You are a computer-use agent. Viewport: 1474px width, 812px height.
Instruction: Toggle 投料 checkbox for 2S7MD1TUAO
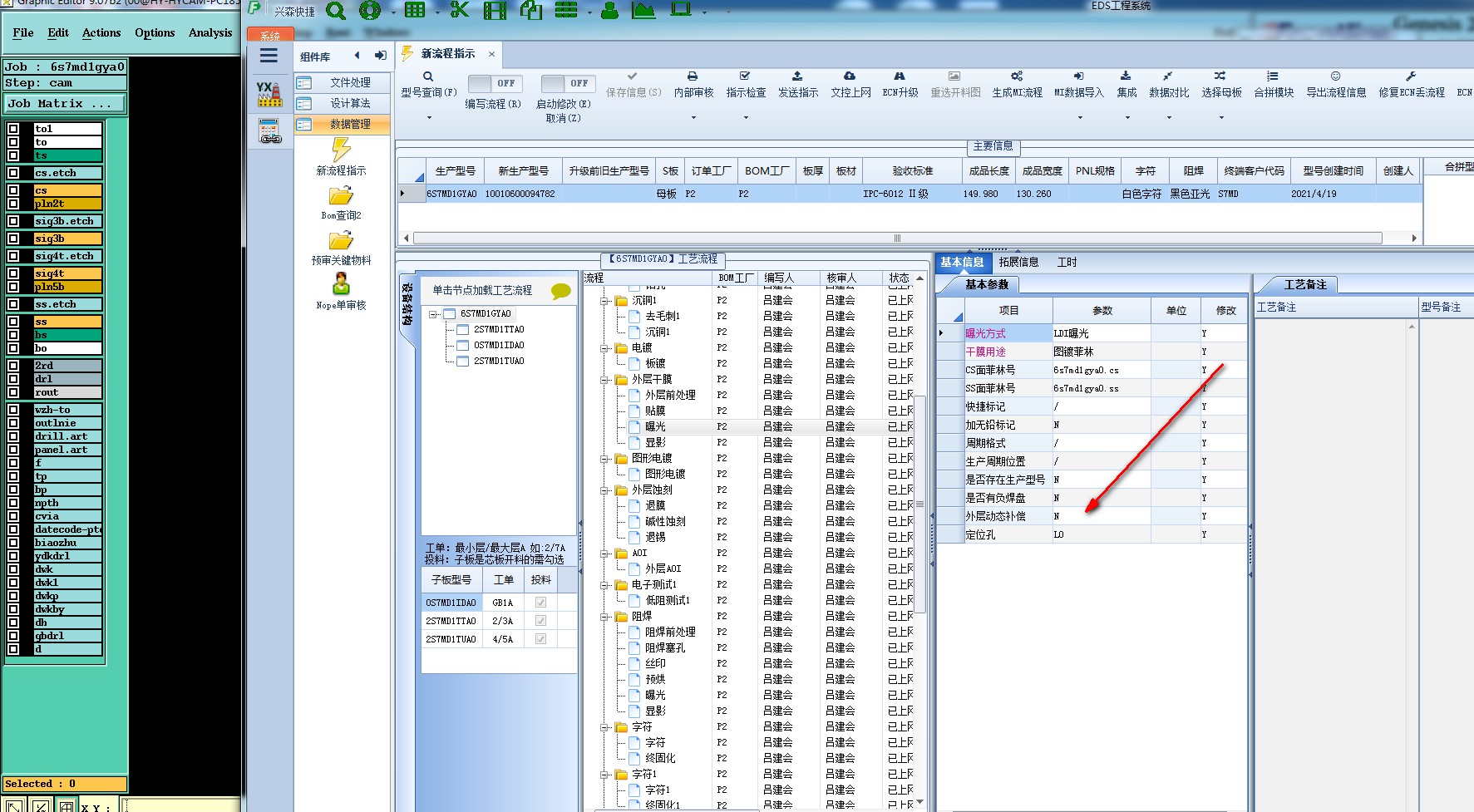coord(541,639)
